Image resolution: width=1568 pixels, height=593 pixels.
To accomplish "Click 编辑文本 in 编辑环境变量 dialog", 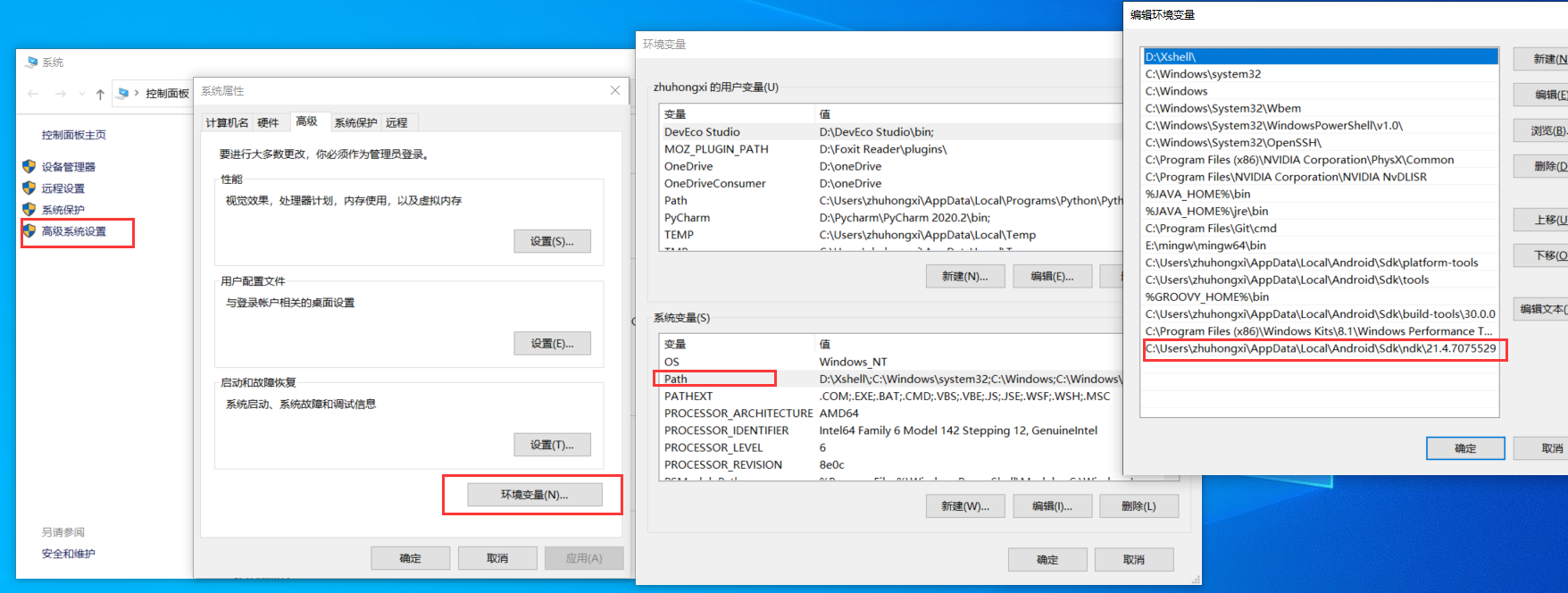I will coord(1540,309).
